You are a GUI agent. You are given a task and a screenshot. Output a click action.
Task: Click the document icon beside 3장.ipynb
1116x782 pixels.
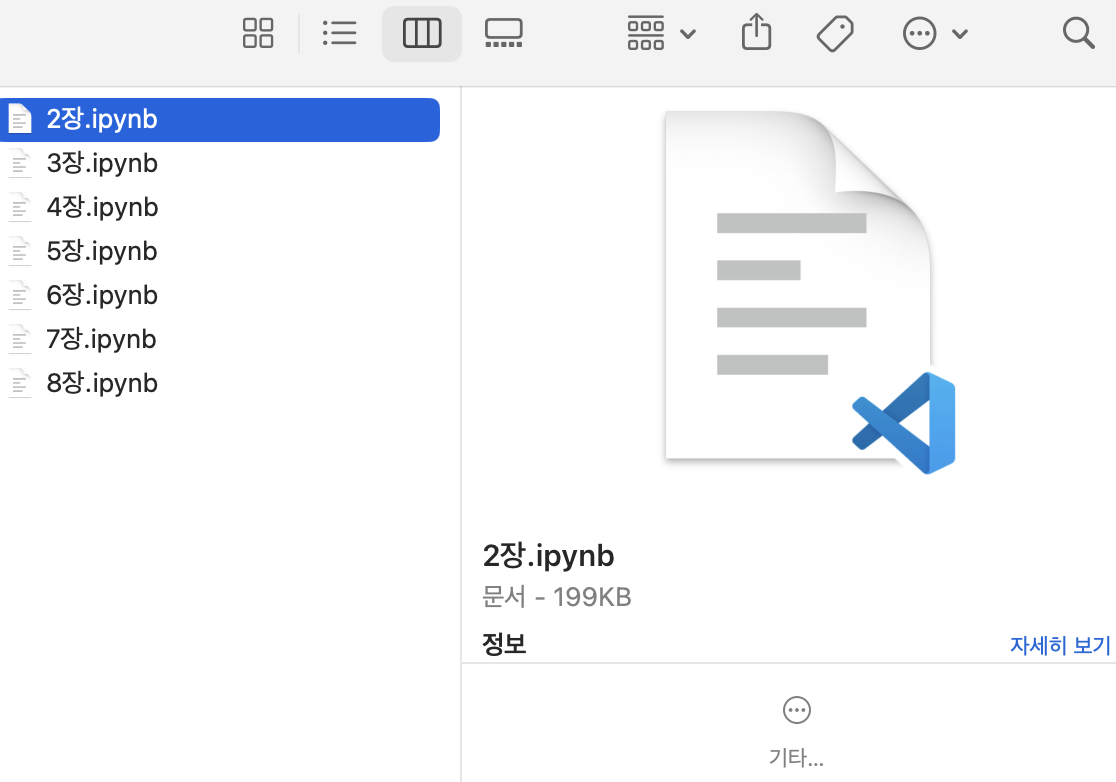click(x=20, y=164)
